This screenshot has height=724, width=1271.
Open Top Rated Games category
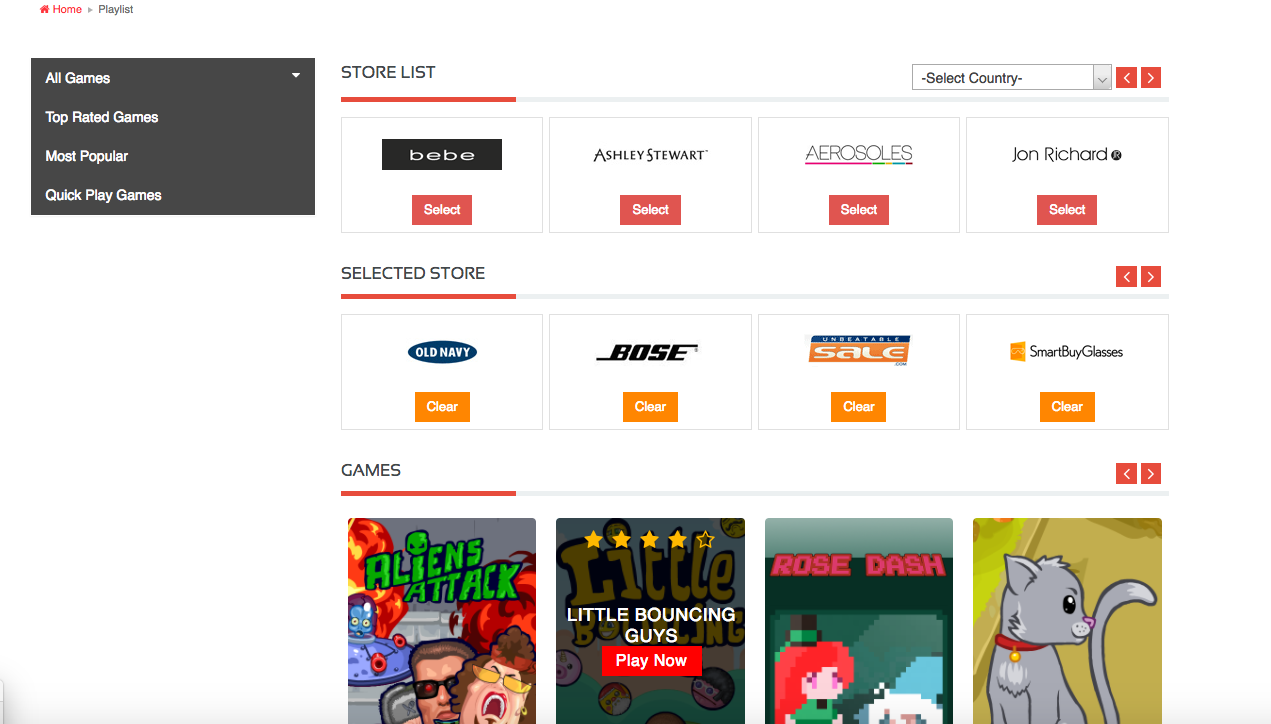click(102, 117)
